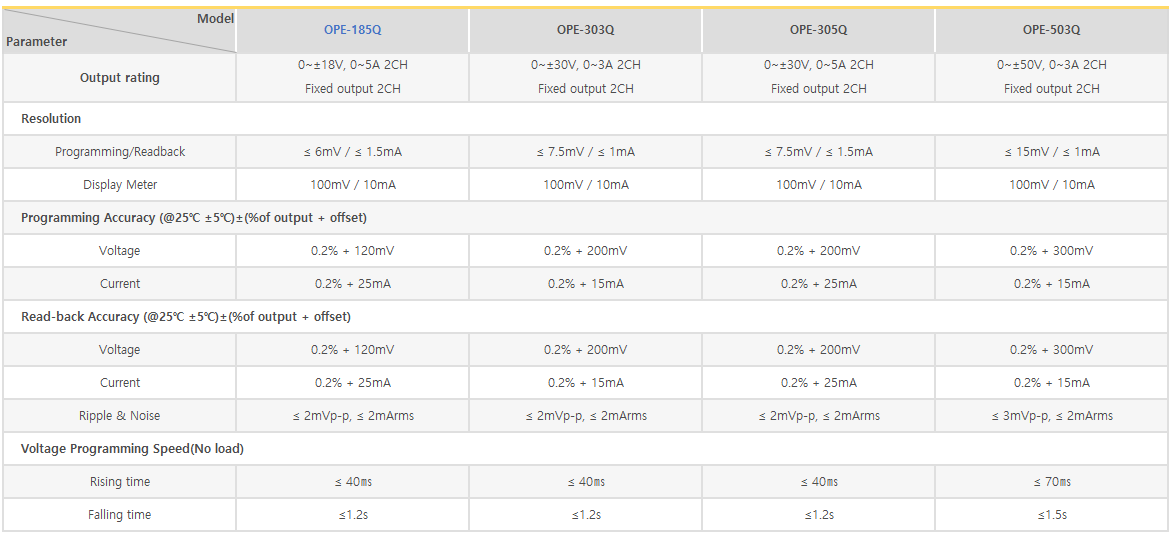Select the ≤ 3mVp-p ripple noise cell

point(1052,416)
